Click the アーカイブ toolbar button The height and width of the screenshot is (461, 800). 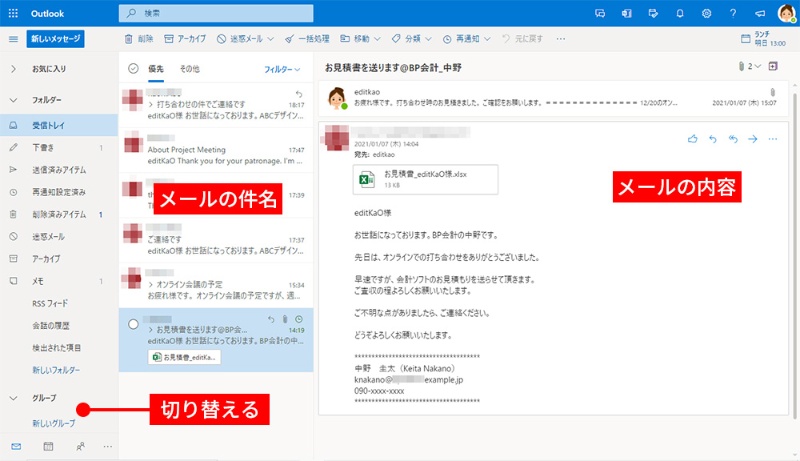click(185, 39)
